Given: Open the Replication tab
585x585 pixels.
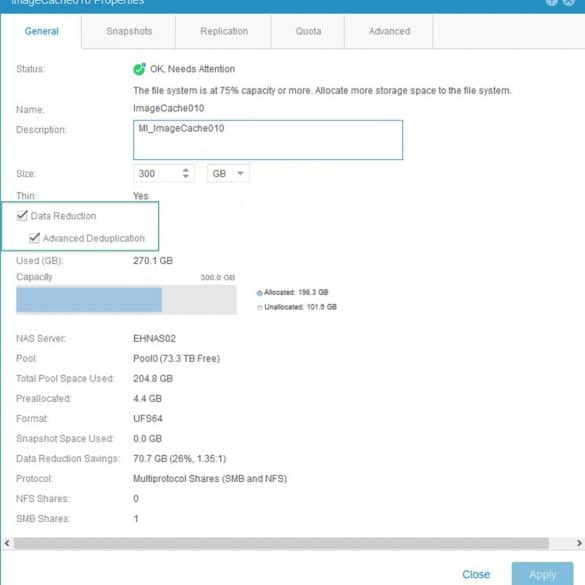Looking at the screenshot, I should coord(224,31).
